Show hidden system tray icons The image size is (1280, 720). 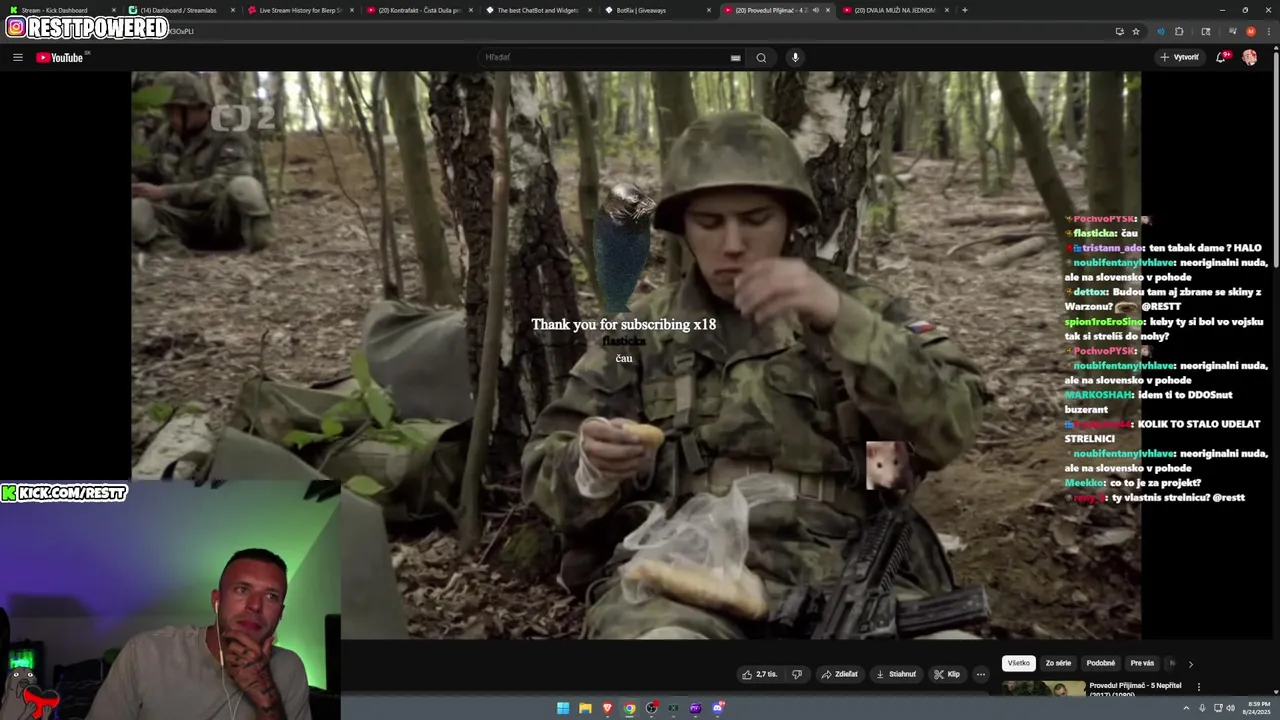(1186, 708)
